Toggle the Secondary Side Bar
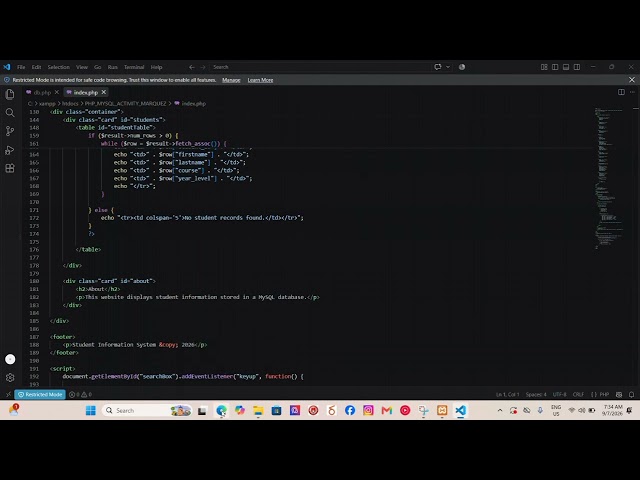The height and width of the screenshot is (480, 640). coord(577,67)
